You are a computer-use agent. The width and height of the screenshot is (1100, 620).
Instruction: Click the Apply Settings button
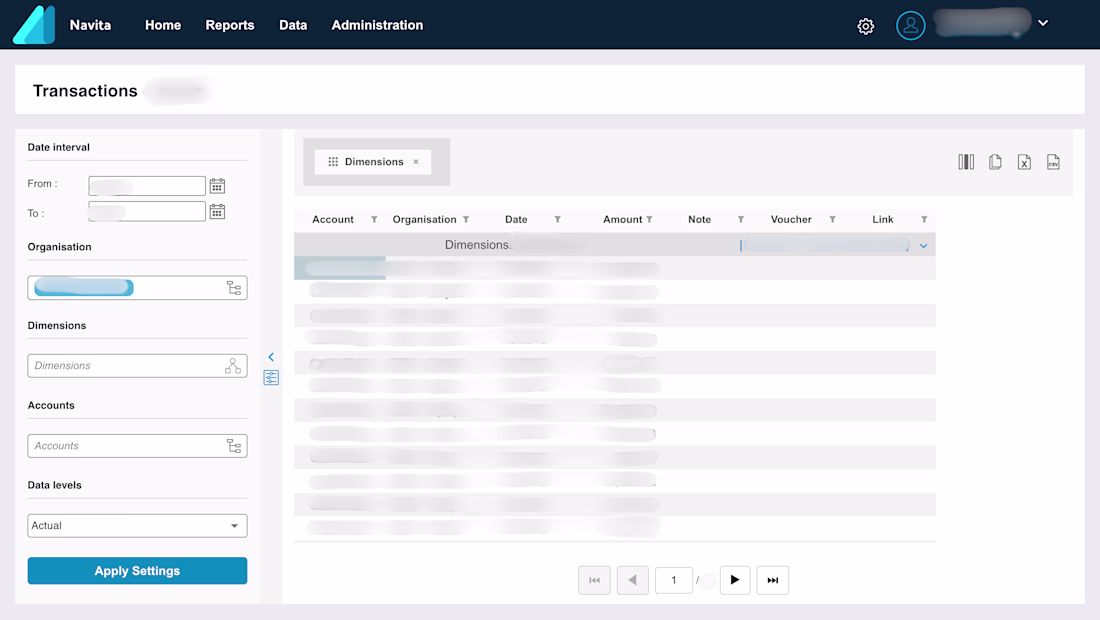pos(138,571)
